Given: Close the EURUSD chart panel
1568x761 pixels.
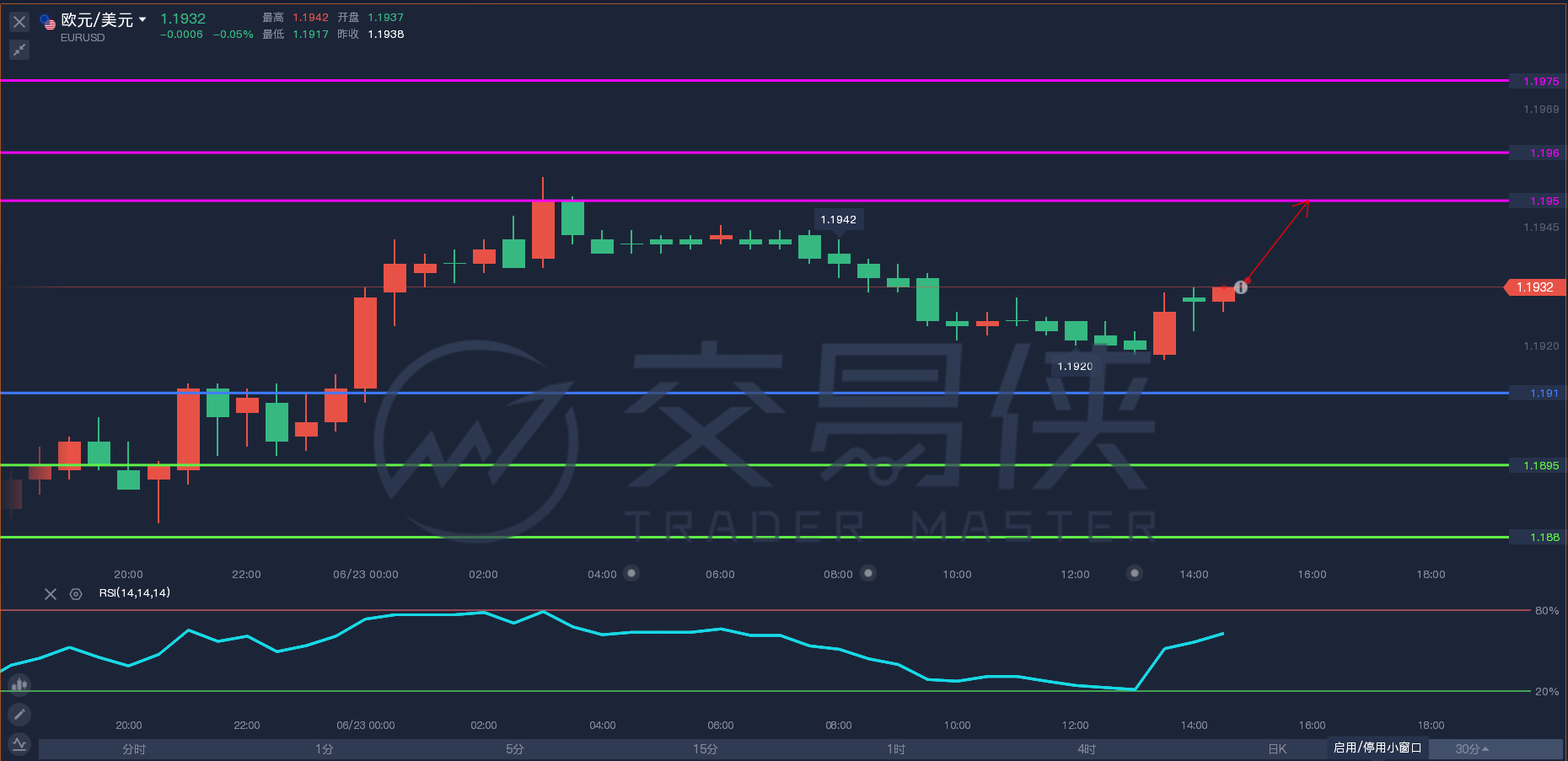Looking at the screenshot, I should tap(19, 22).
